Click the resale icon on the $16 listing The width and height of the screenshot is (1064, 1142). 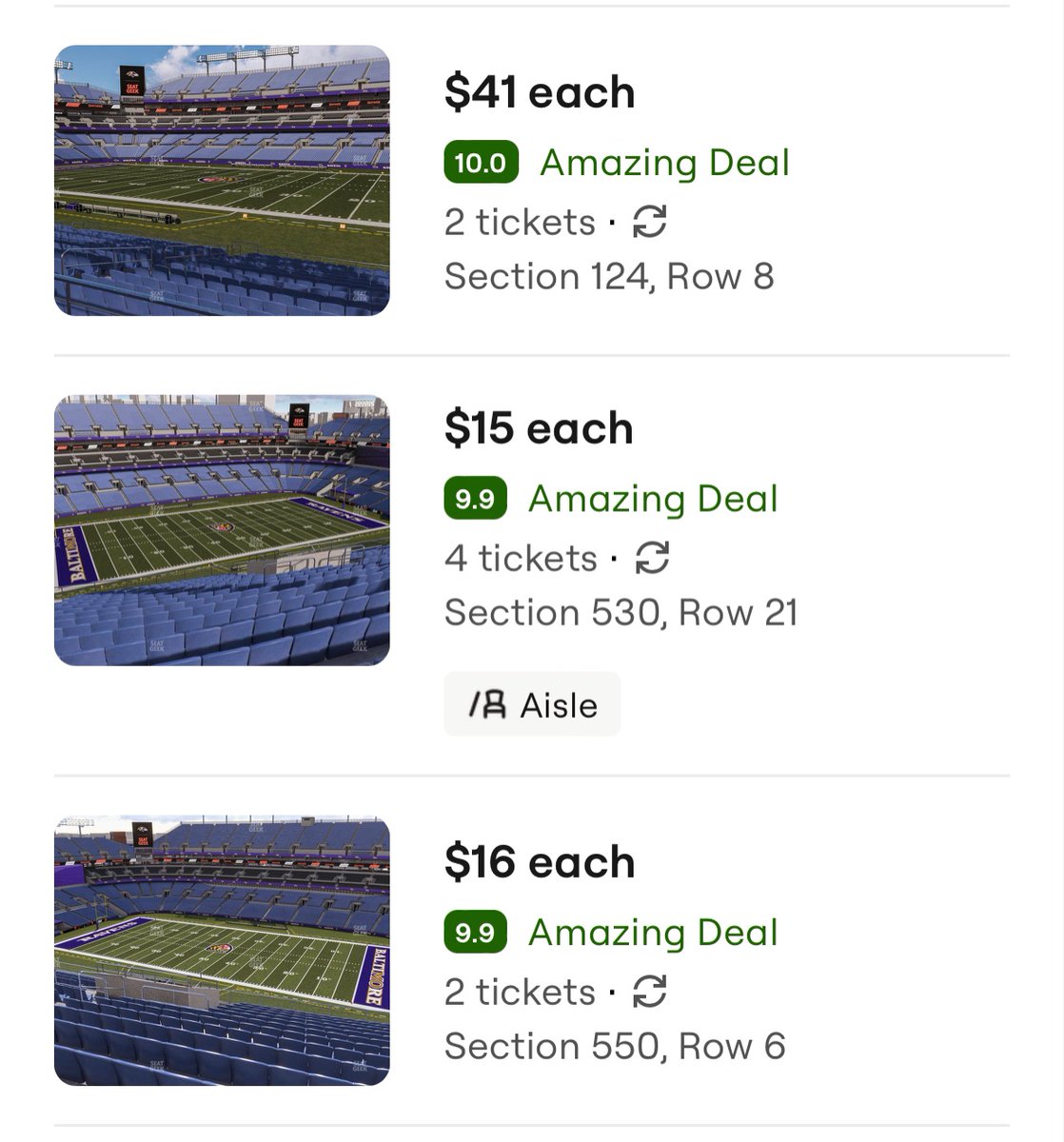coord(649,993)
